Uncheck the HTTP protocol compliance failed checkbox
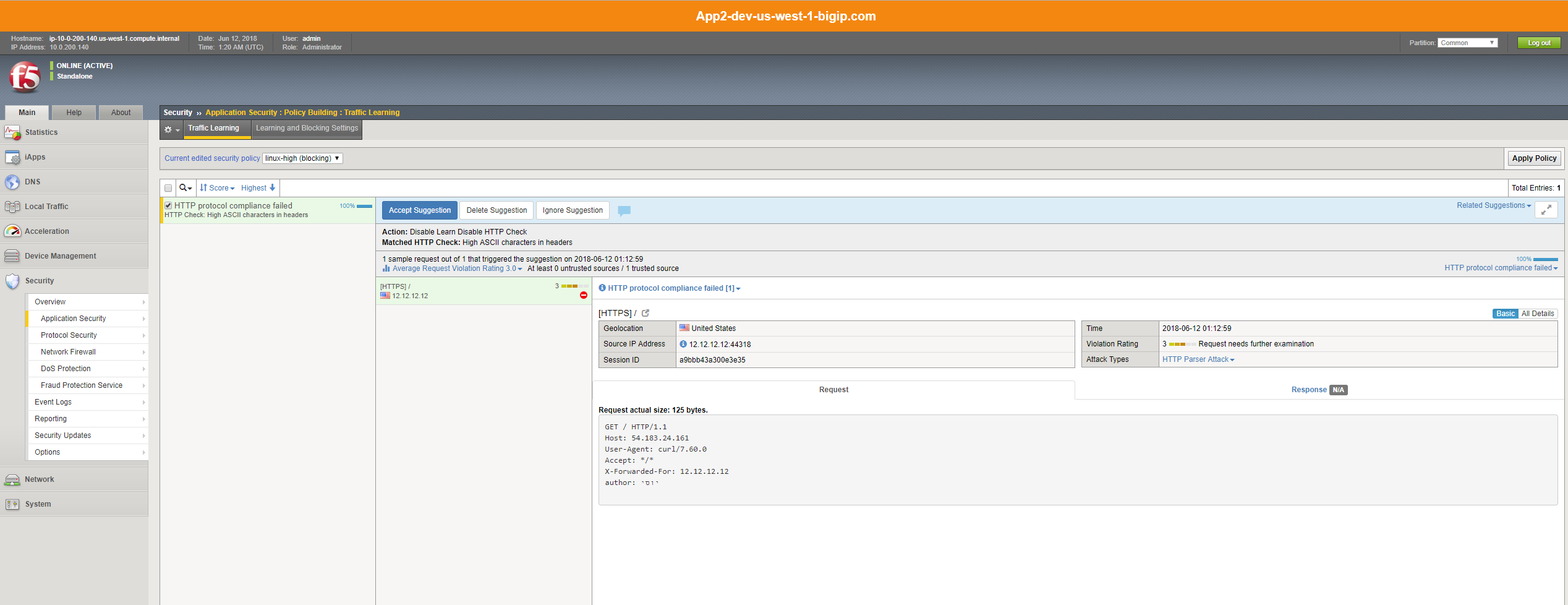This screenshot has width=1568, height=605. click(x=168, y=205)
